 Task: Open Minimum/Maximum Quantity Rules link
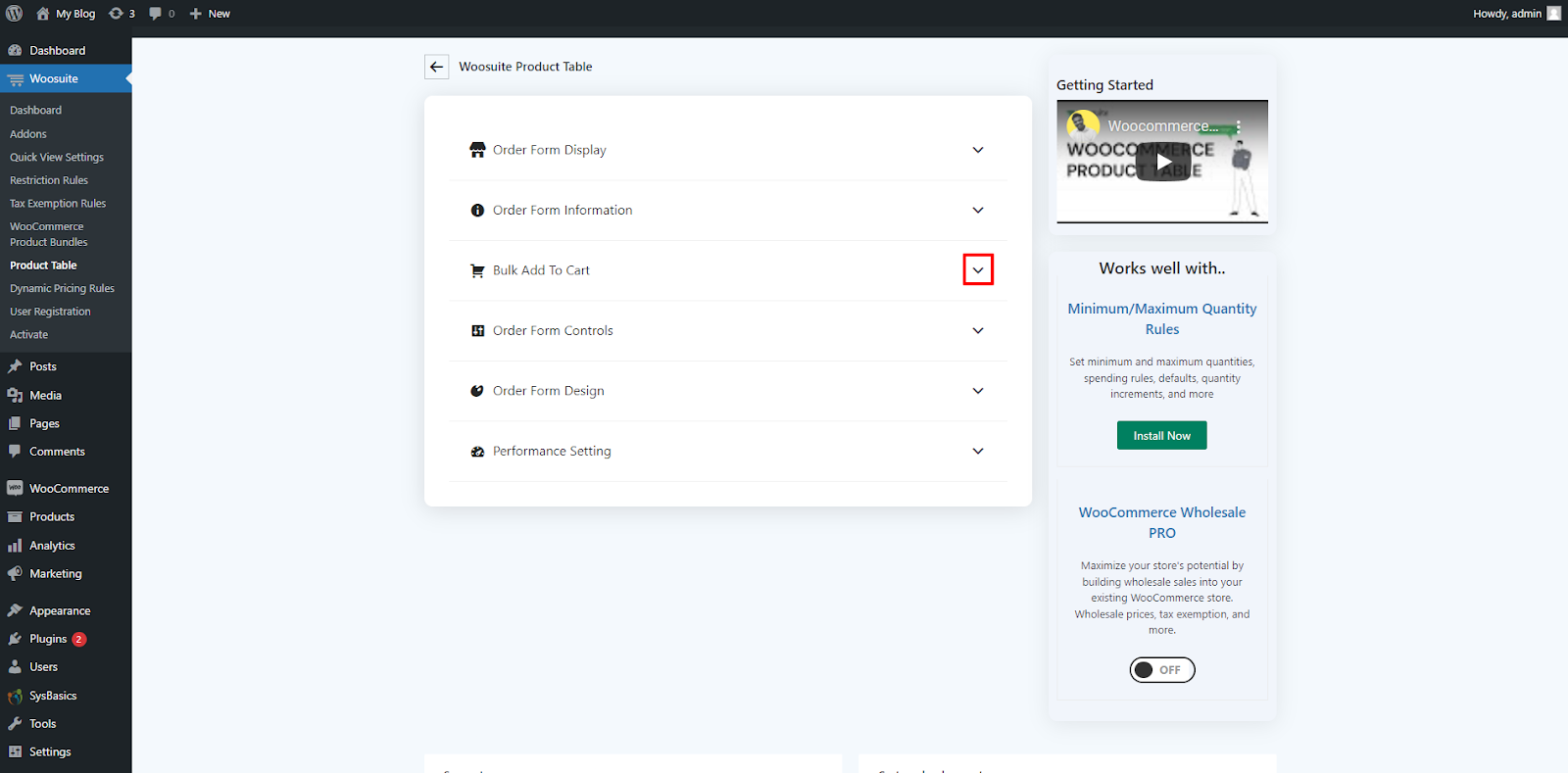1162,318
